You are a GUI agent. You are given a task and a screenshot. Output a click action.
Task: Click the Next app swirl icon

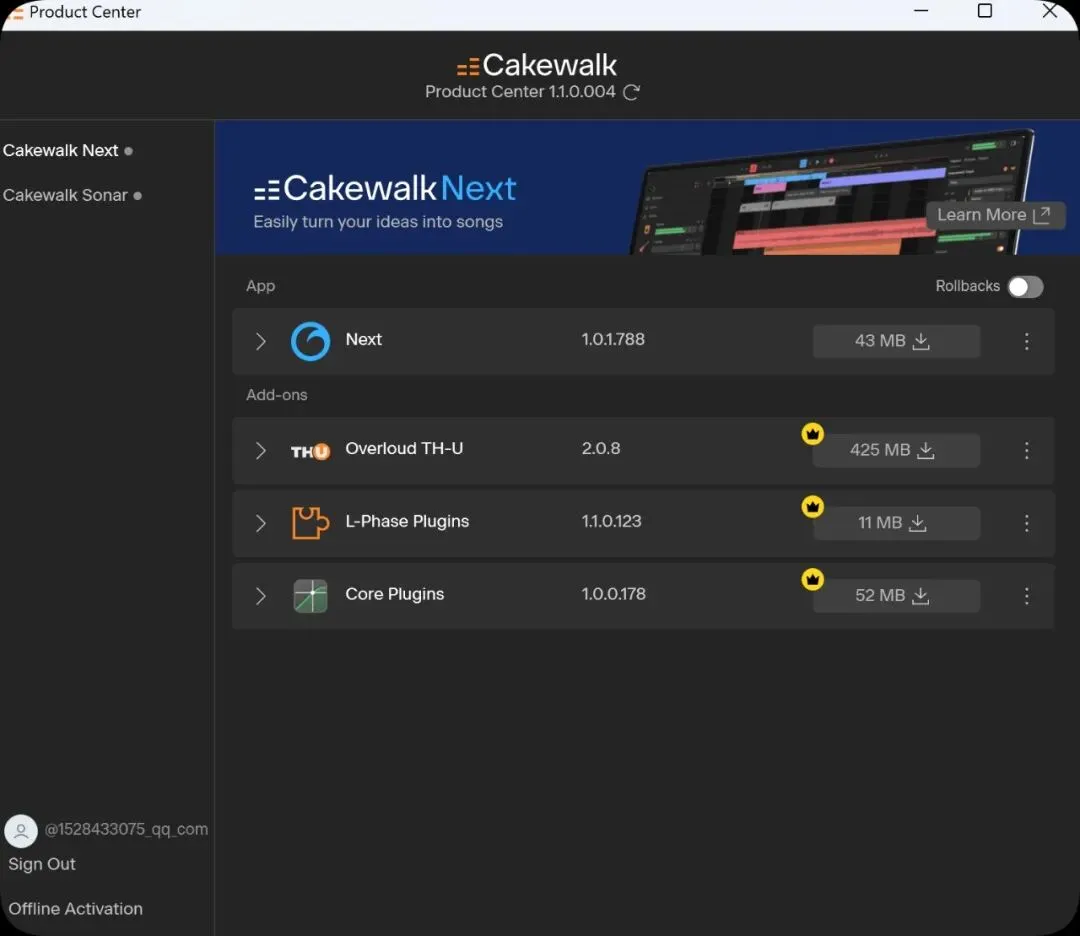(x=311, y=341)
